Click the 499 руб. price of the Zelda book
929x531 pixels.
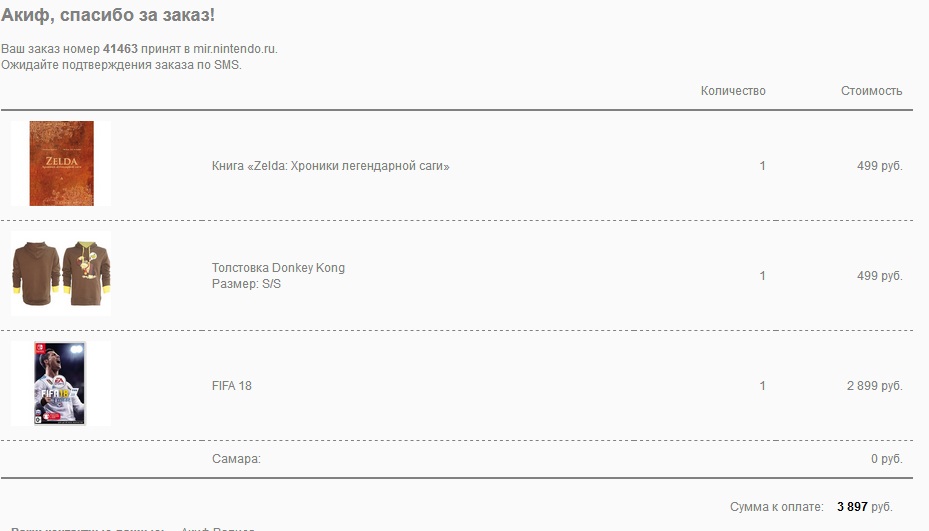tap(879, 166)
